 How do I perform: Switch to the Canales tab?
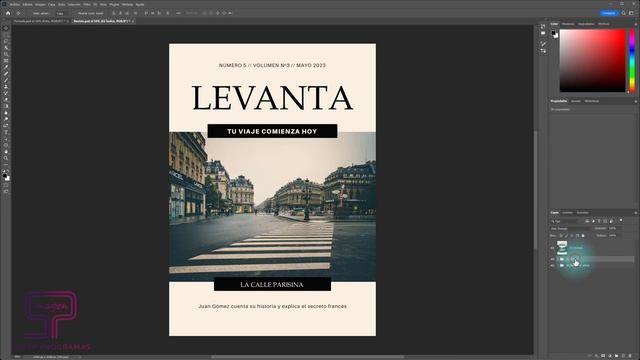(567, 213)
